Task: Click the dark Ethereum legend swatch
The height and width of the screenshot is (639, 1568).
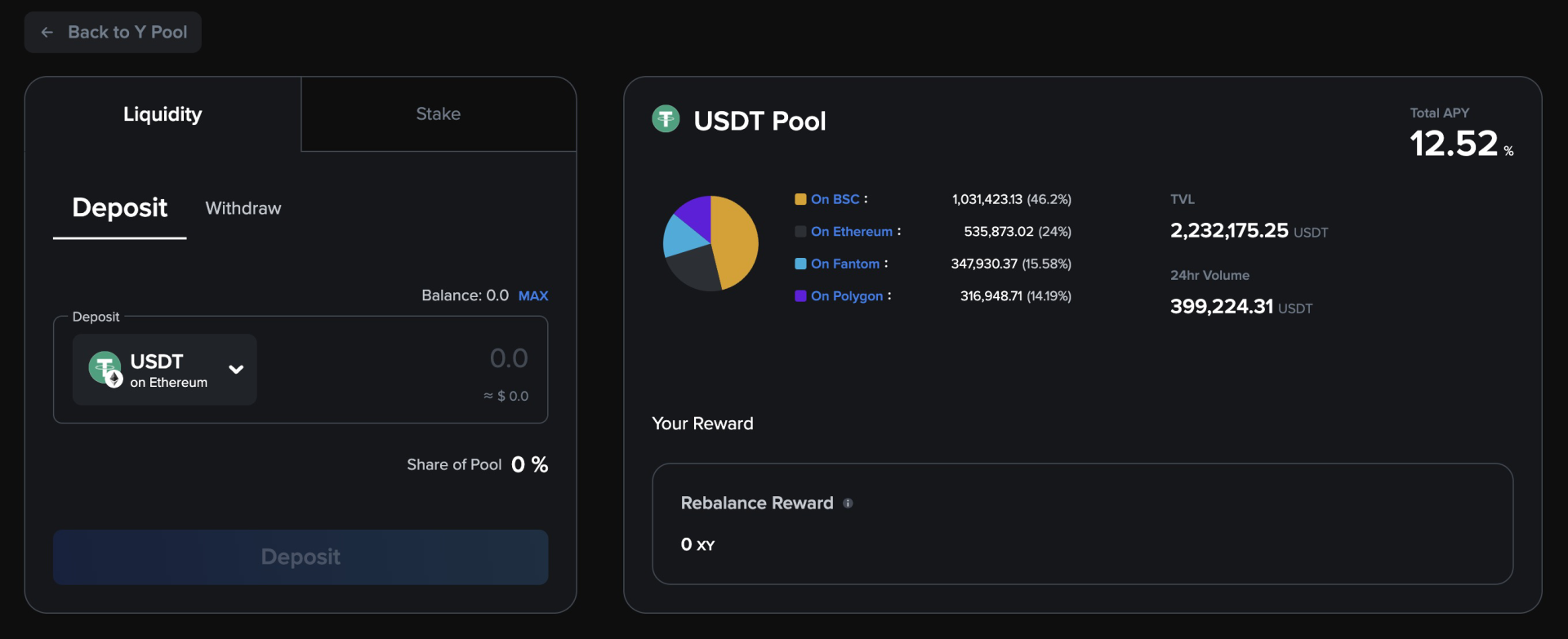Action: pyautogui.click(x=800, y=232)
